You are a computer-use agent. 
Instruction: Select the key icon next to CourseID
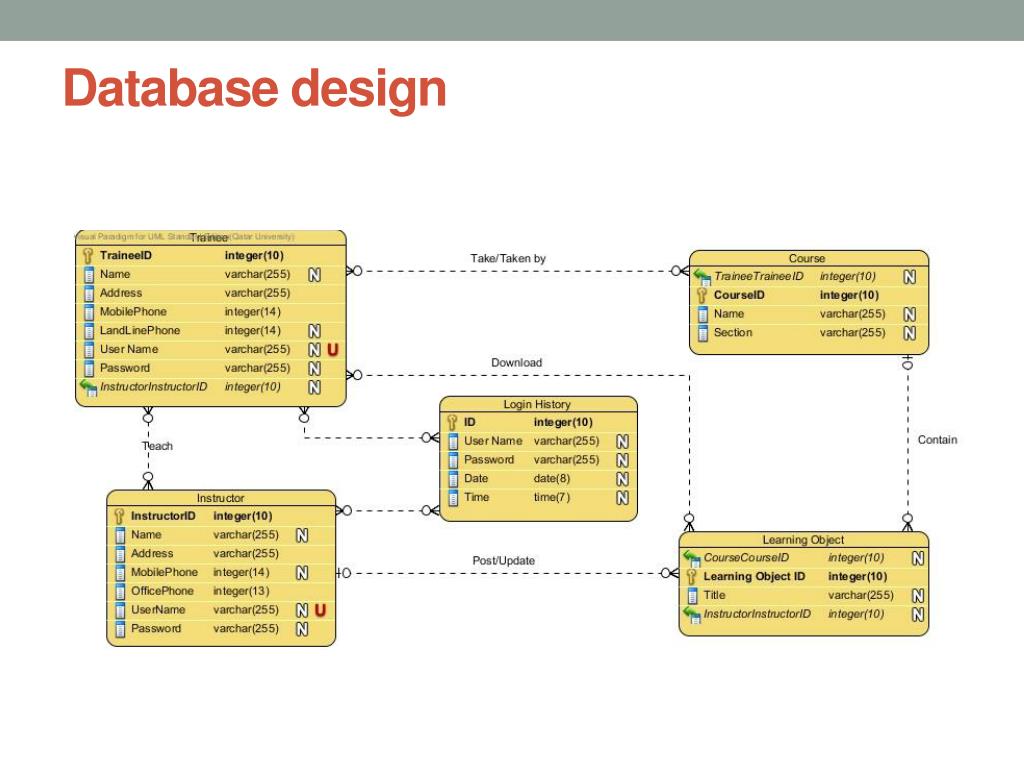(x=702, y=295)
